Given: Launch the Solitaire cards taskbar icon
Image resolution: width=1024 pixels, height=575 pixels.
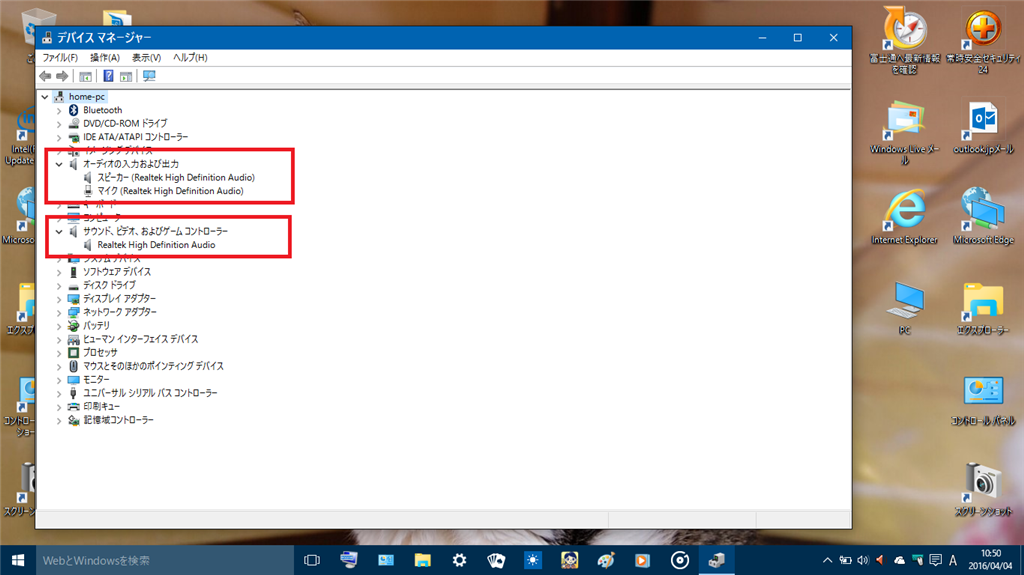Looking at the screenshot, I should 496,560.
